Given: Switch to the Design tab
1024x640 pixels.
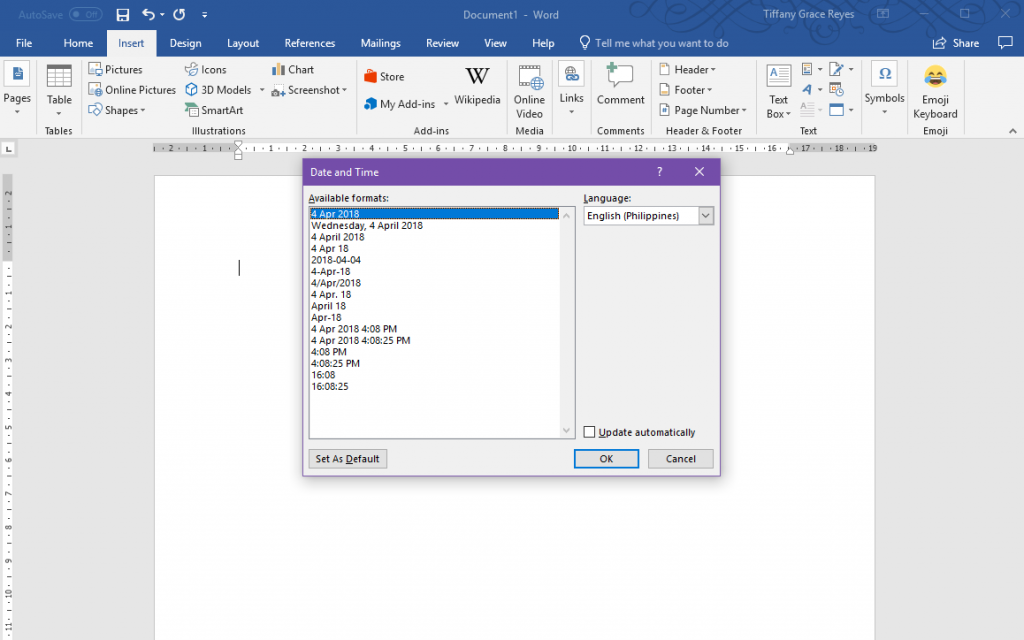Looking at the screenshot, I should pos(185,43).
